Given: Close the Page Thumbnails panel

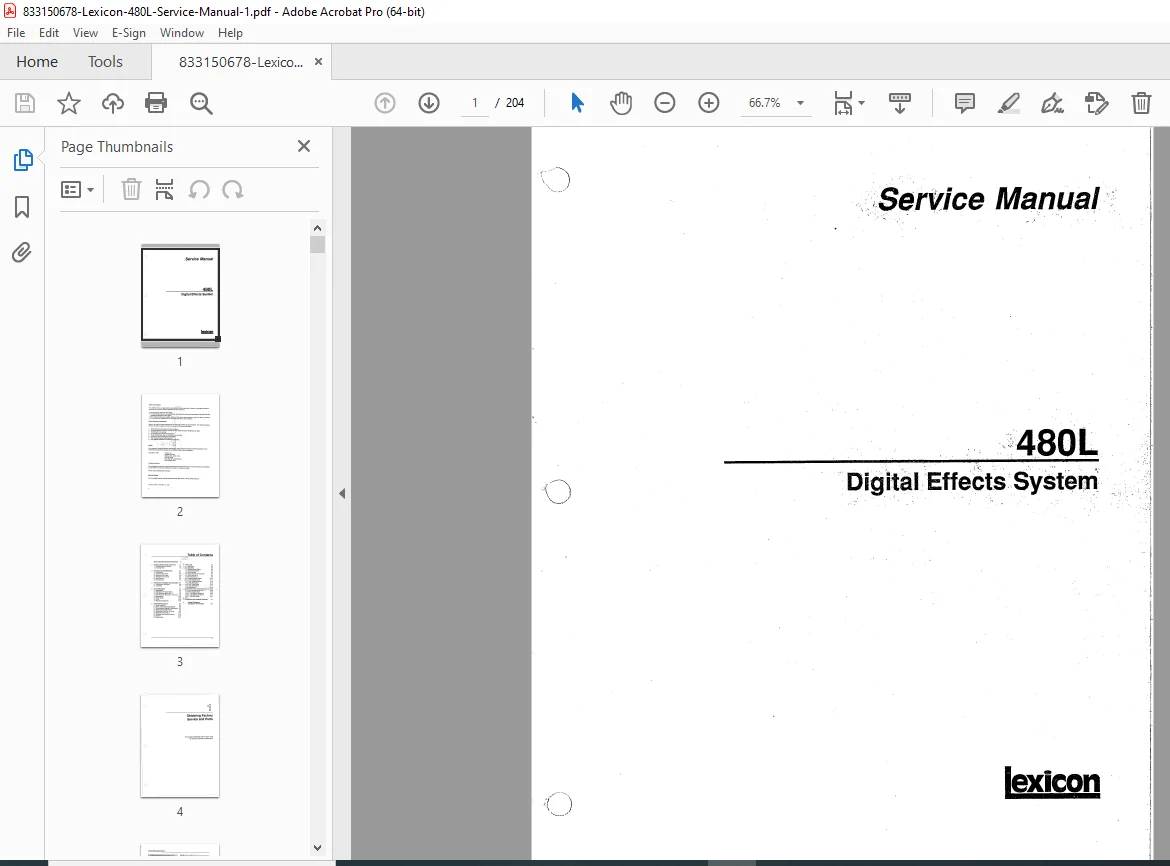Looking at the screenshot, I should [304, 146].
